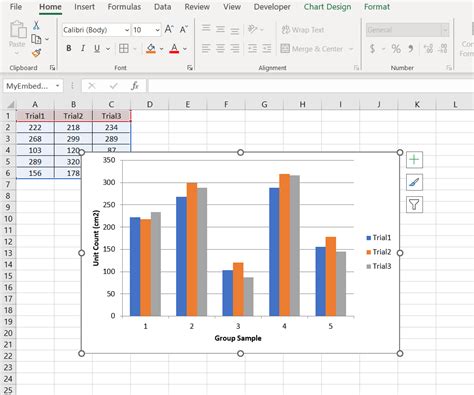Align text left
Viewport: 474px width, 395px height.
point(206,49)
